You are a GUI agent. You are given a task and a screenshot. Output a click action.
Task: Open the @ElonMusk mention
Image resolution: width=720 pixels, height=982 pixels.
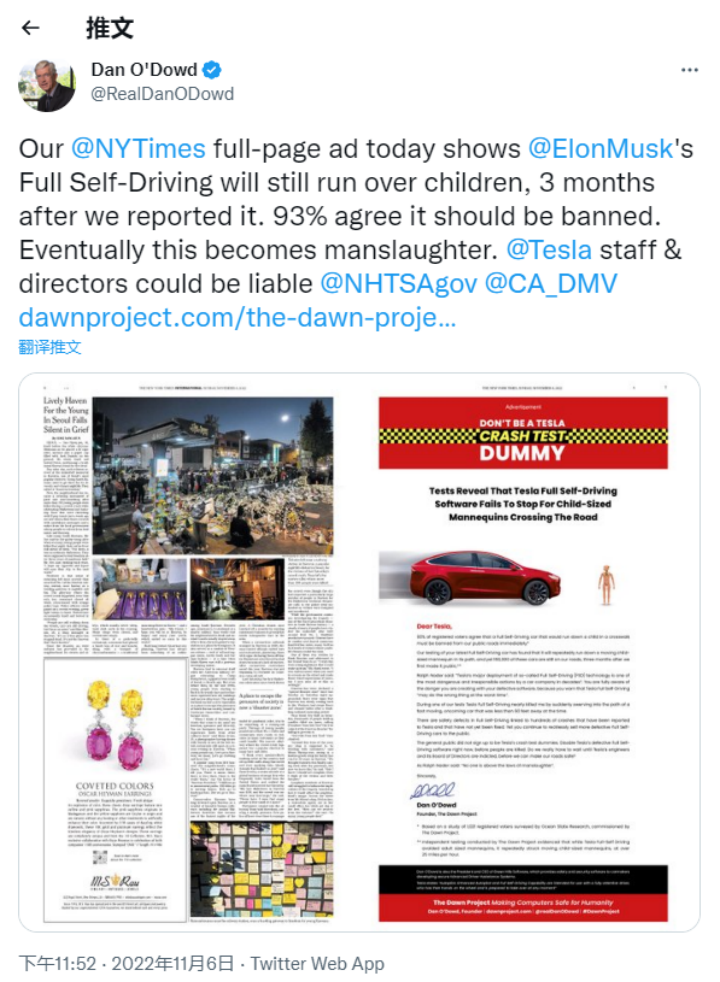click(600, 149)
